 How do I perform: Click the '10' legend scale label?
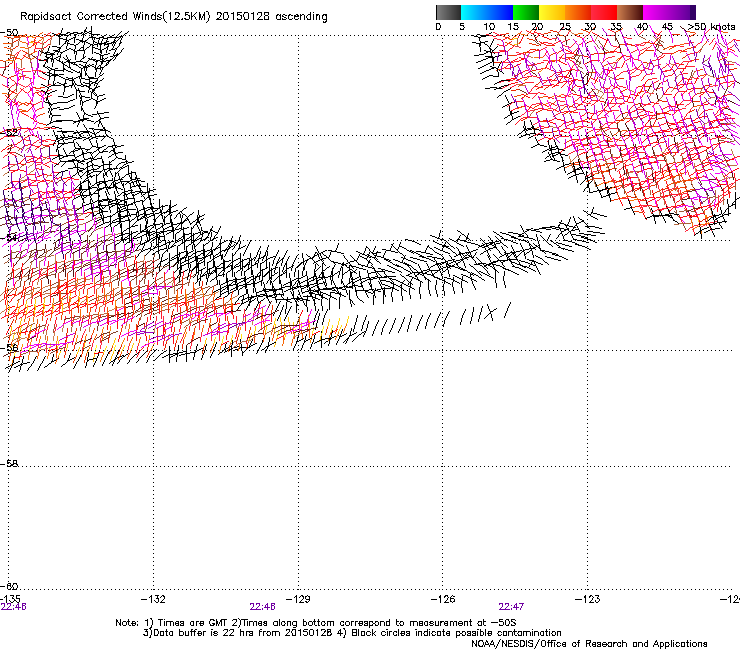(x=489, y=27)
